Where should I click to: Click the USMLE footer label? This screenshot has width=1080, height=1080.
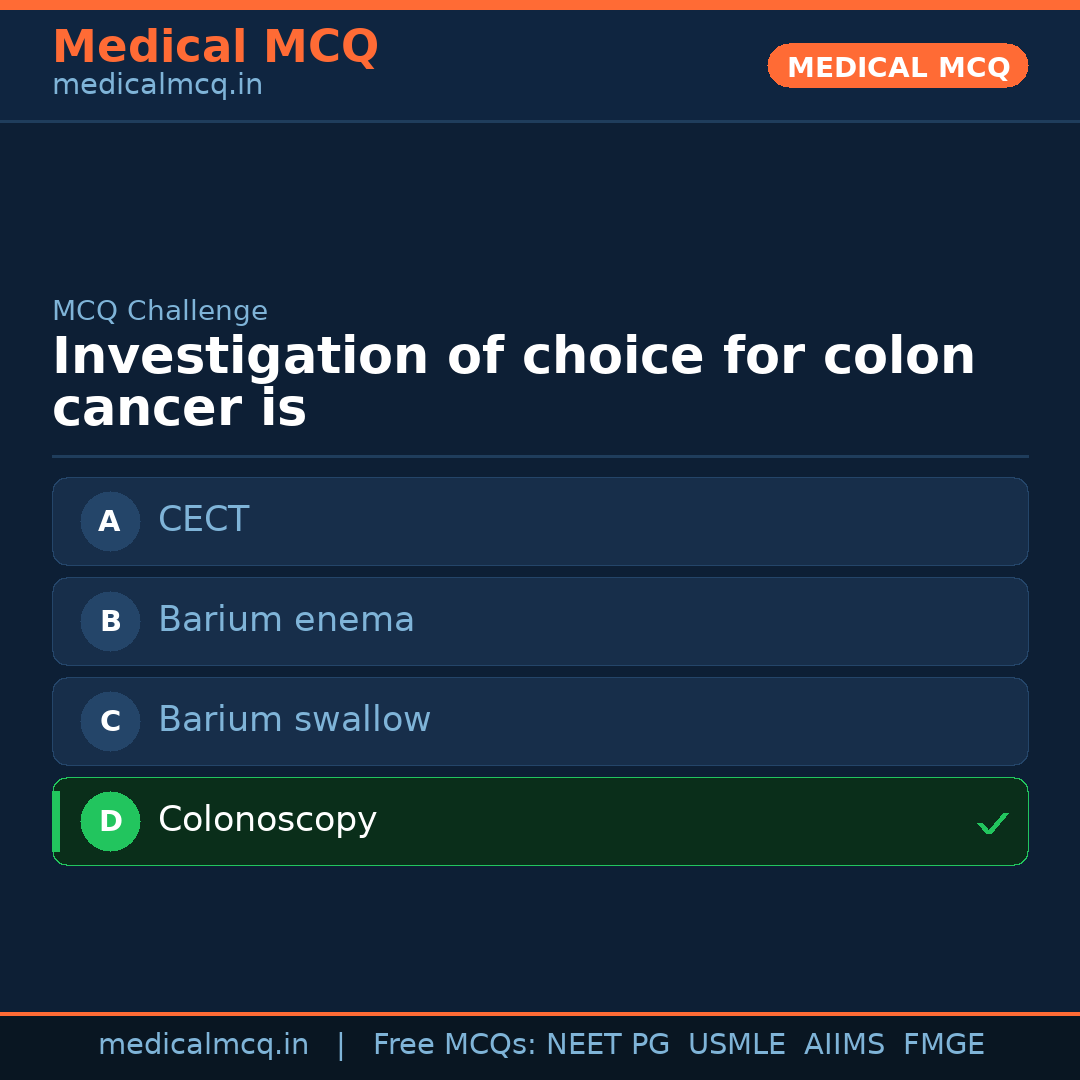[x=736, y=1045]
